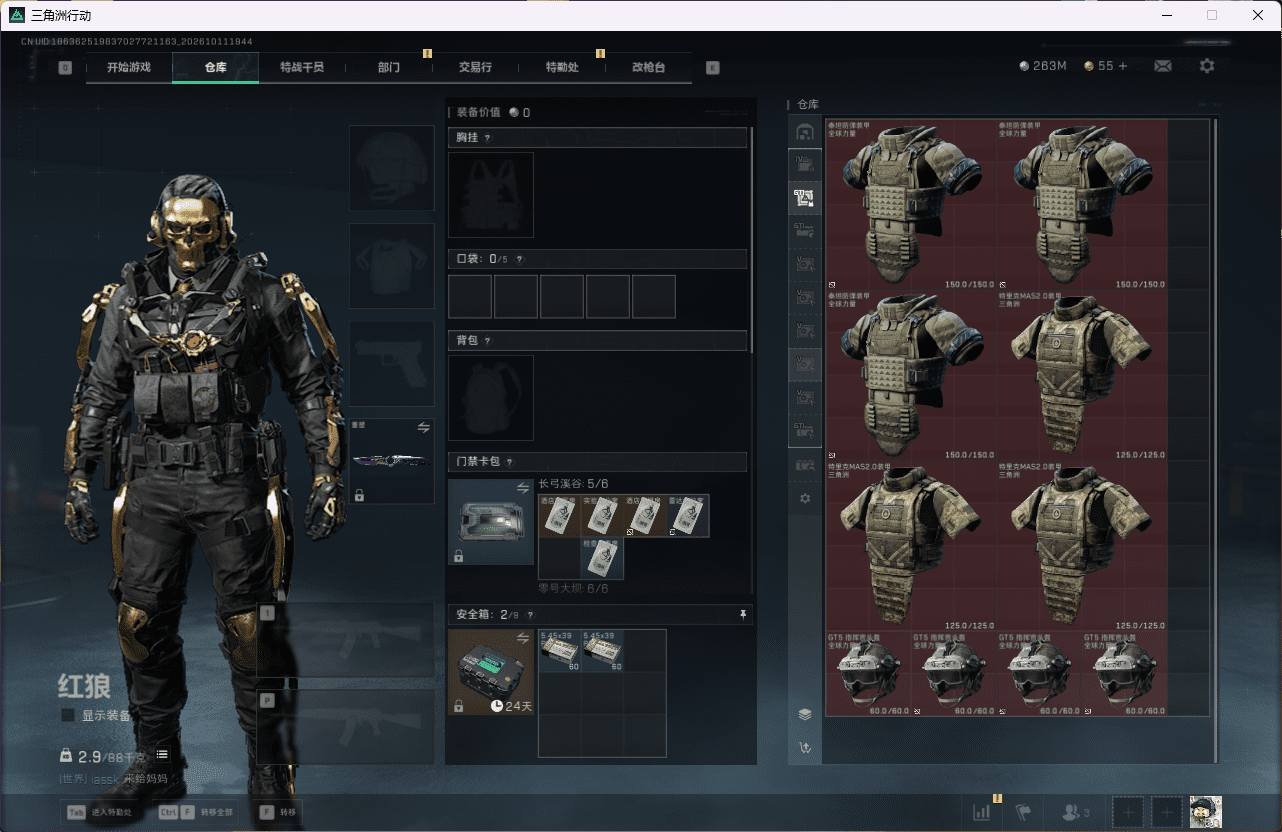Click the player avatar in bottom right

(x=1205, y=812)
